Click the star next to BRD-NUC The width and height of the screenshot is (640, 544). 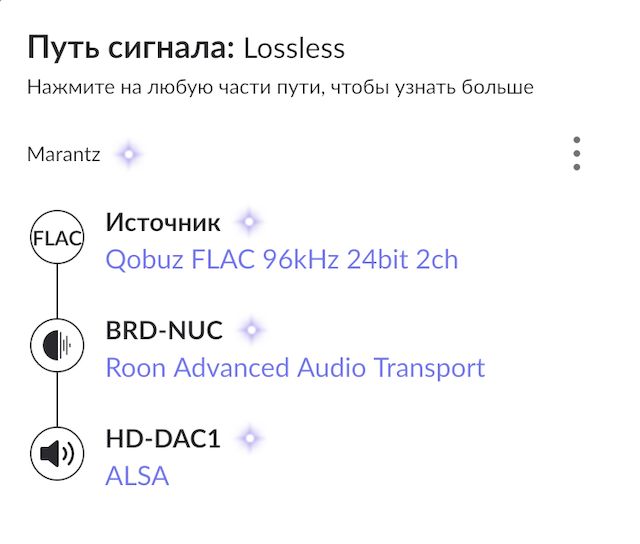pyautogui.click(x=253, y=329)
